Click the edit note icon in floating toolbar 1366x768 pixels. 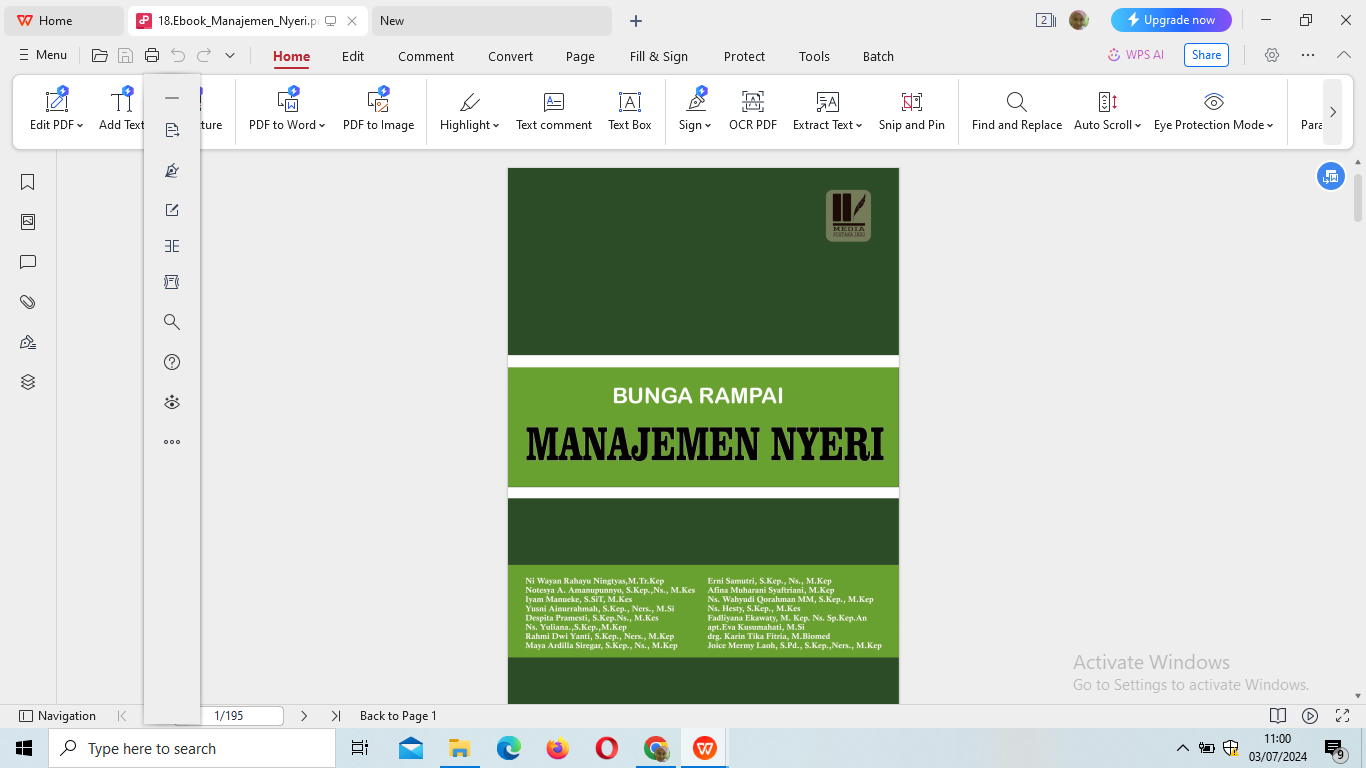(172, 210)
